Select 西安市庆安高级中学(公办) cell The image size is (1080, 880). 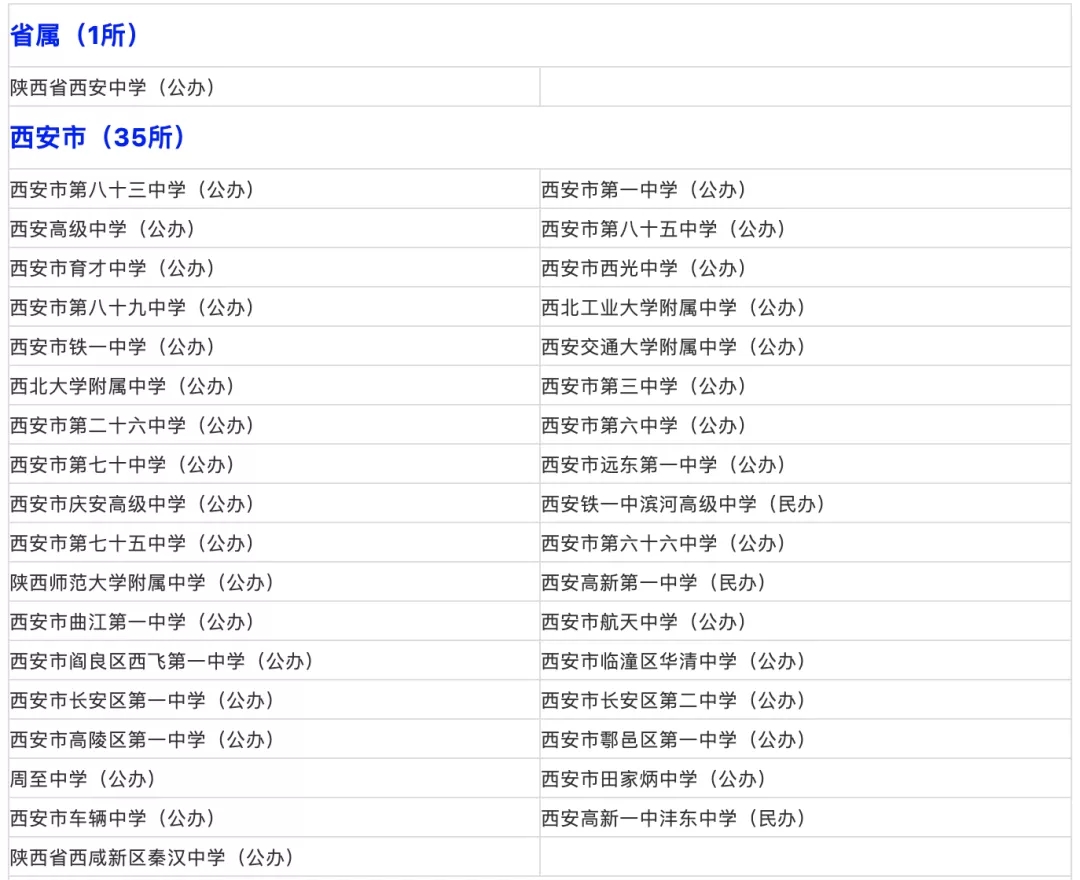[274, 503]
